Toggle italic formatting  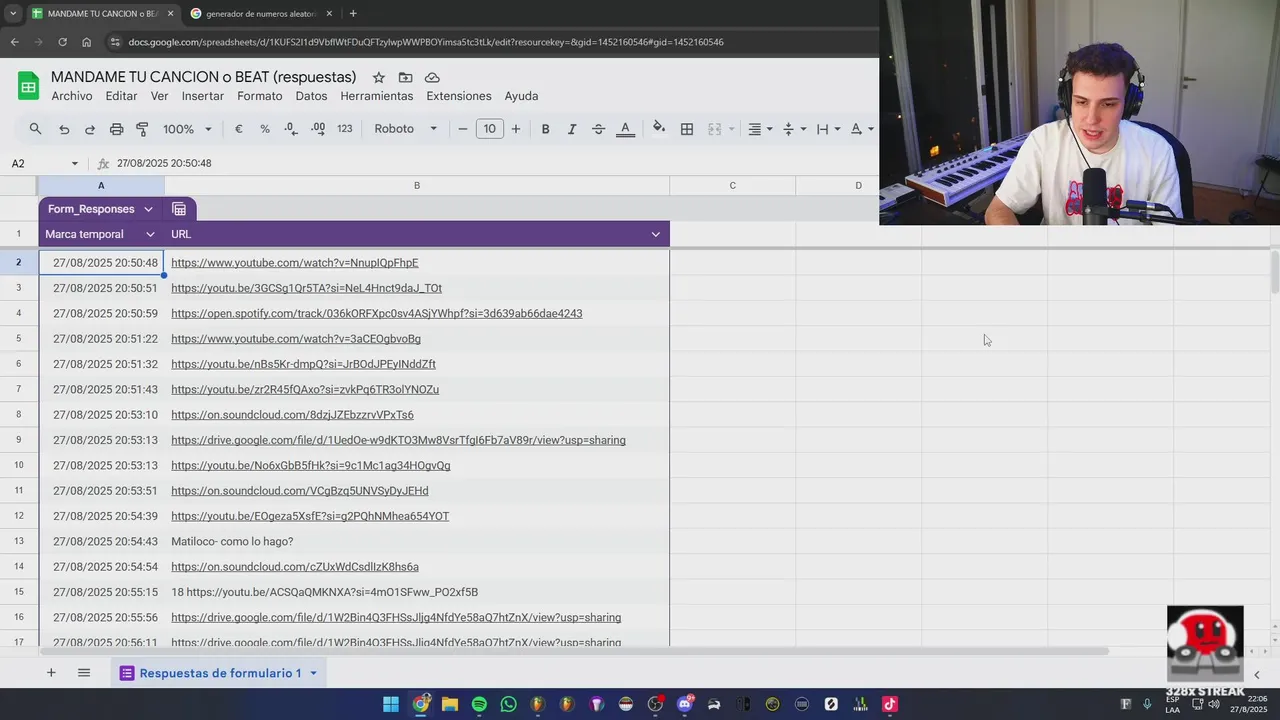(572, 129)
